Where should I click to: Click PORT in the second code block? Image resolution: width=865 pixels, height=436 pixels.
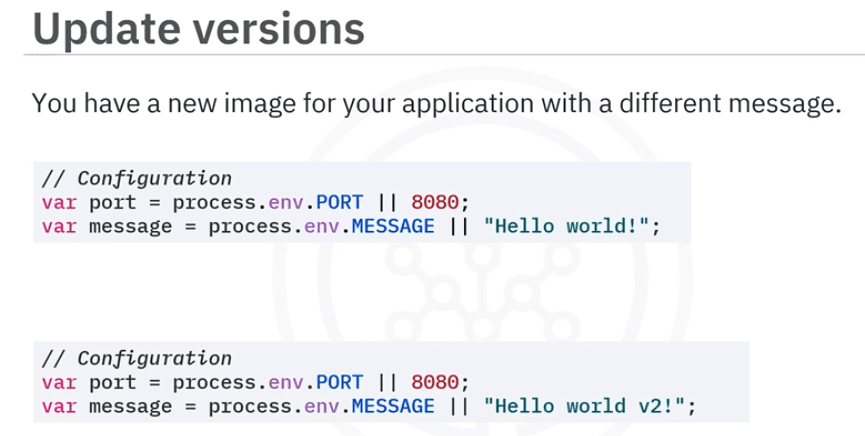[x=341, y=382]
